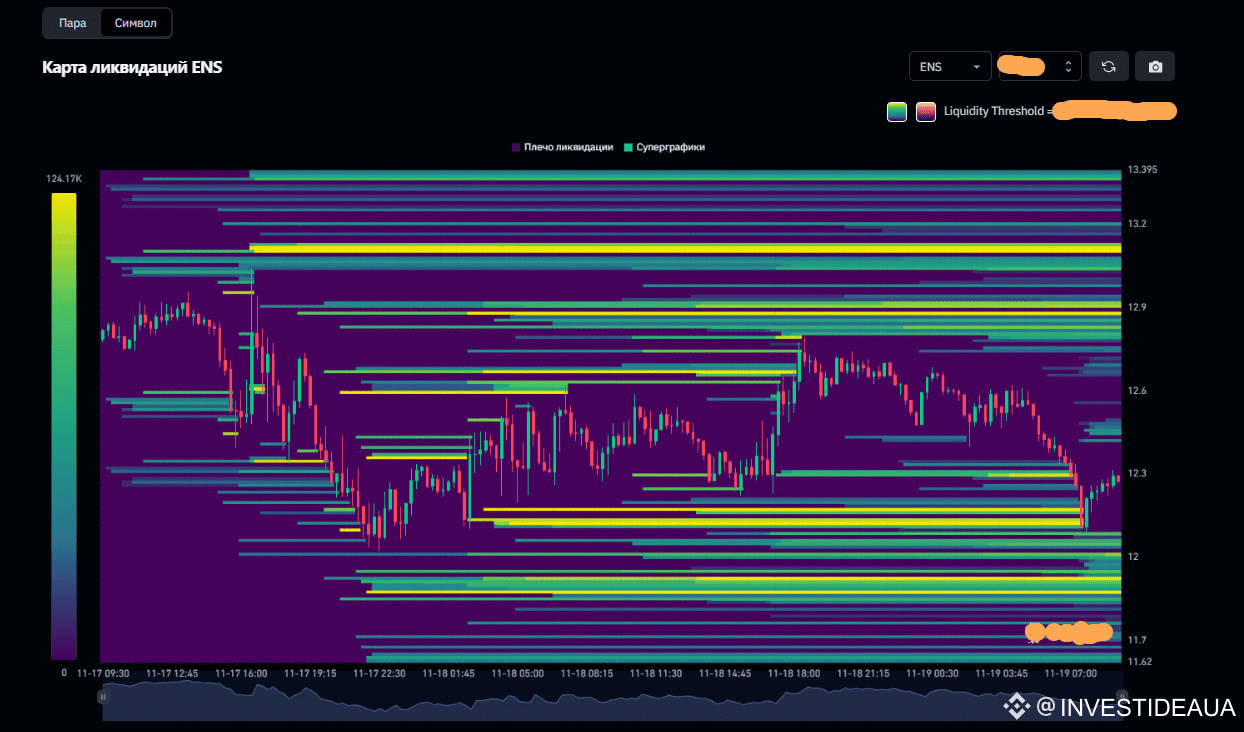Select the purple-orange color scheme swatch
The image size is (1244, 732).
(x=926, y=112)
